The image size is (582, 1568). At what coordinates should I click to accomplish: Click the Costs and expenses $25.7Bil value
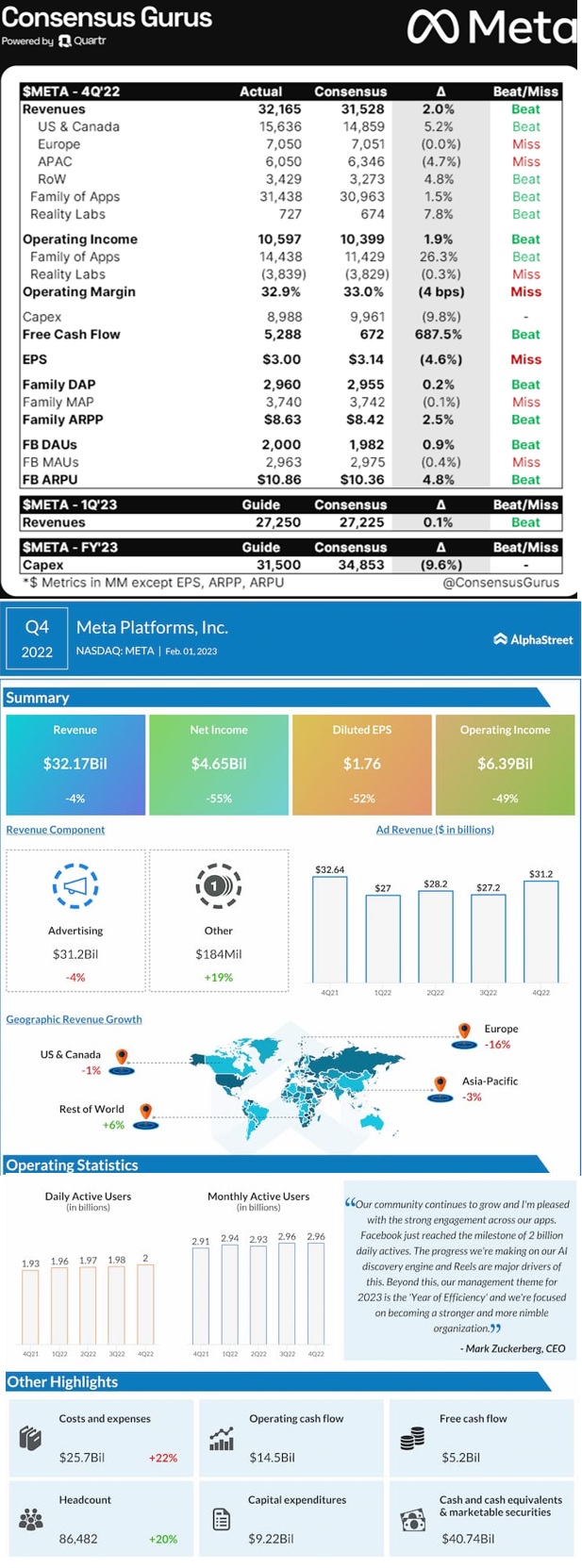(x=82, y=1458)
